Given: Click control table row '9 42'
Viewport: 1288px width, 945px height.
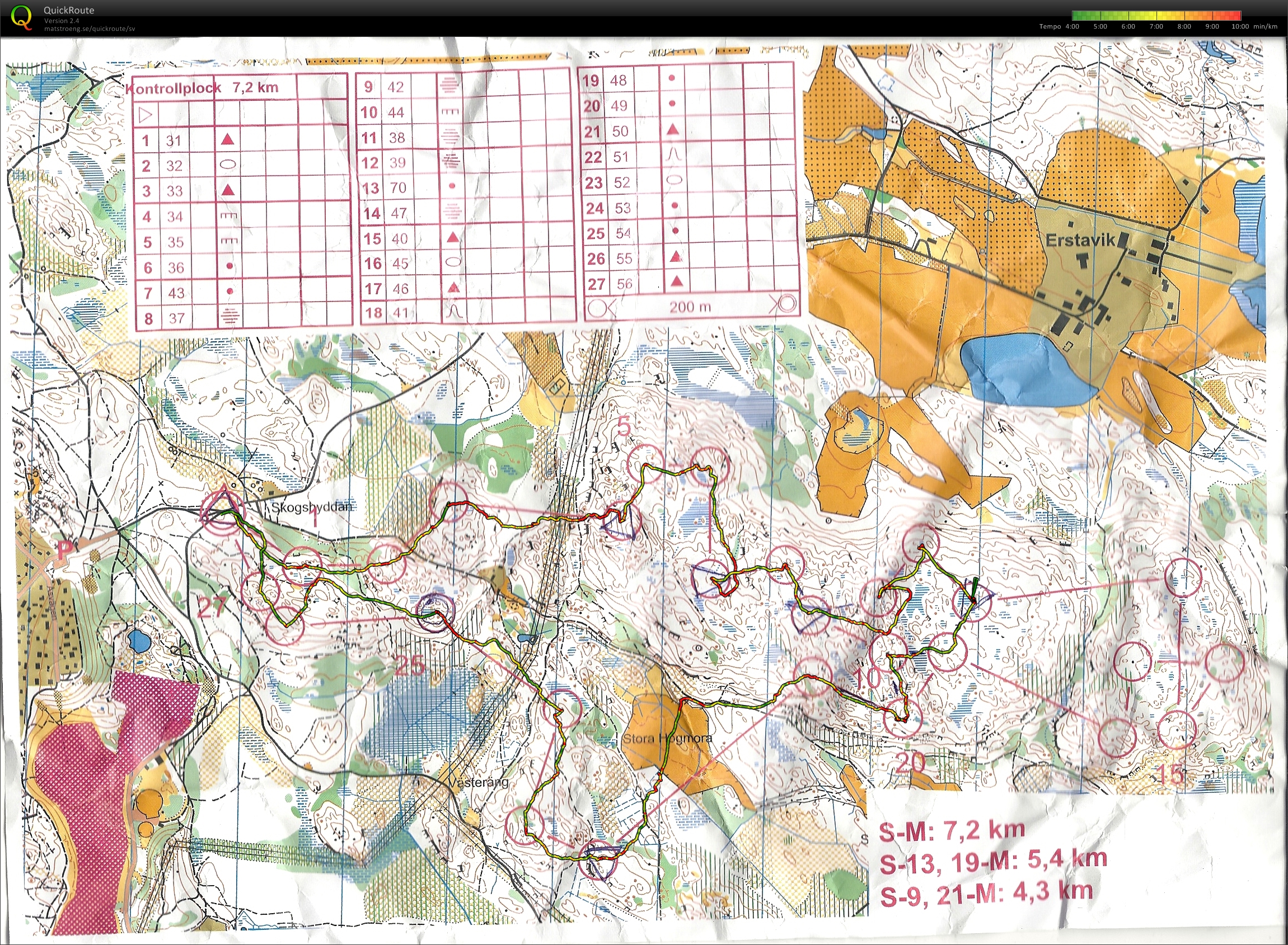Looking at the screenshot, I should (x=463, y=86).
